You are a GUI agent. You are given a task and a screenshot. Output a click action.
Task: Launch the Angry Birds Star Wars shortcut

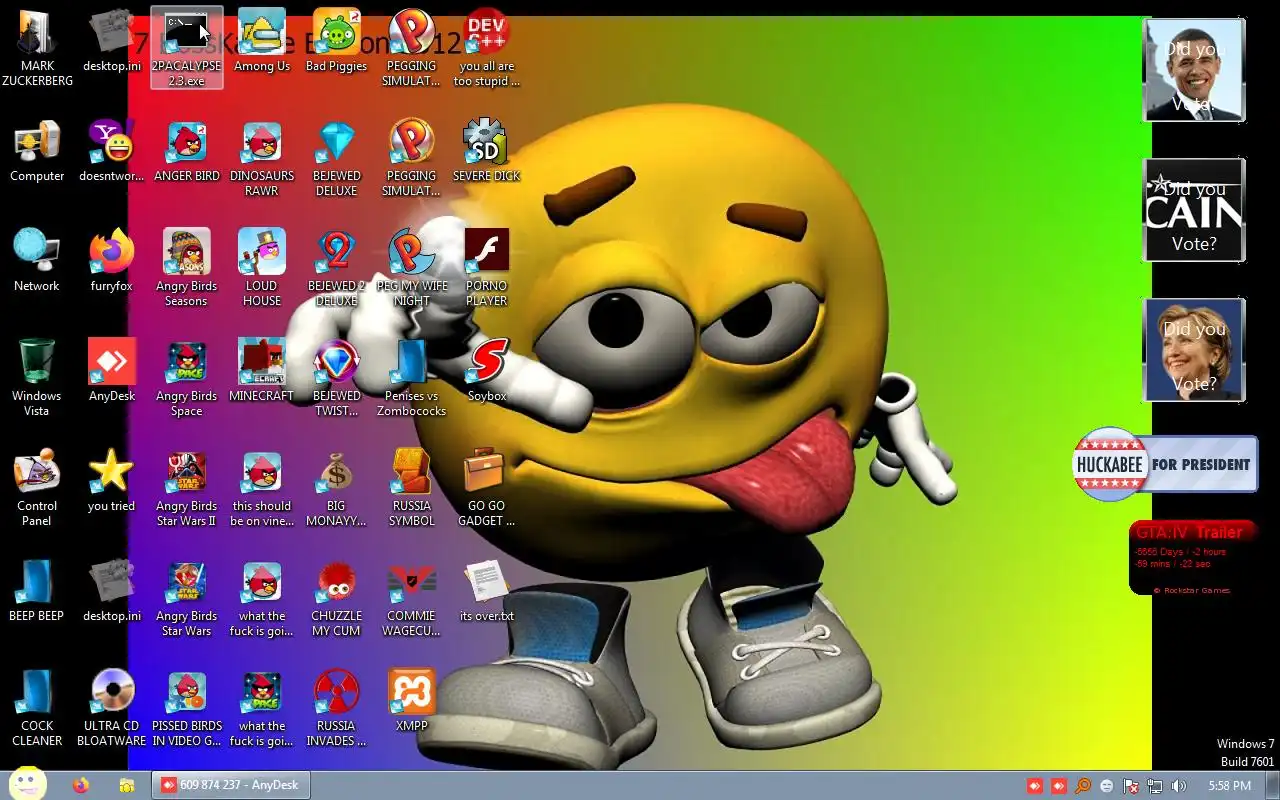[x=187, y=598]
